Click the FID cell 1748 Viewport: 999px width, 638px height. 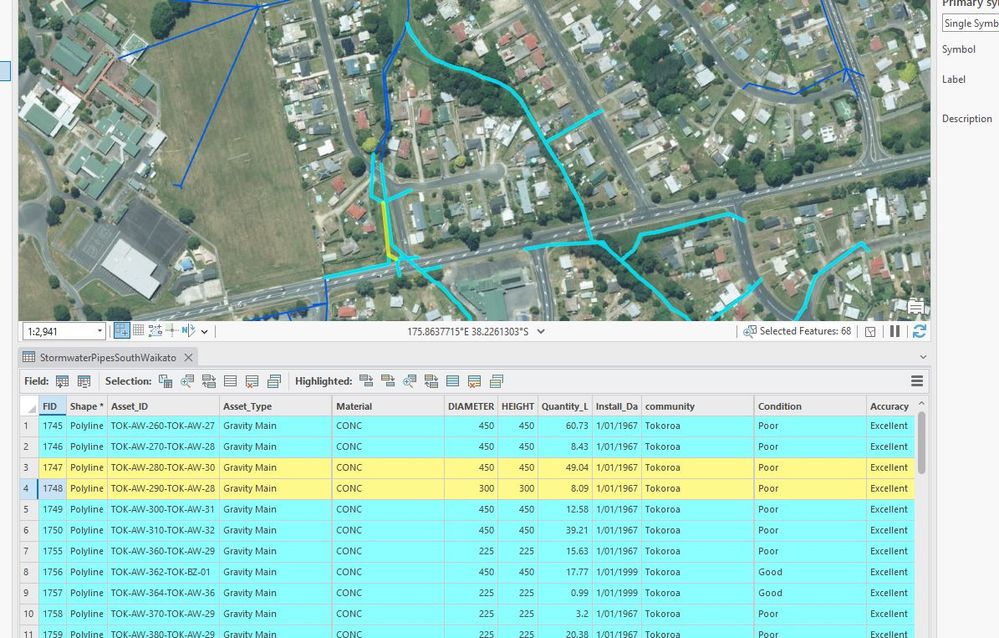point(52,489)
